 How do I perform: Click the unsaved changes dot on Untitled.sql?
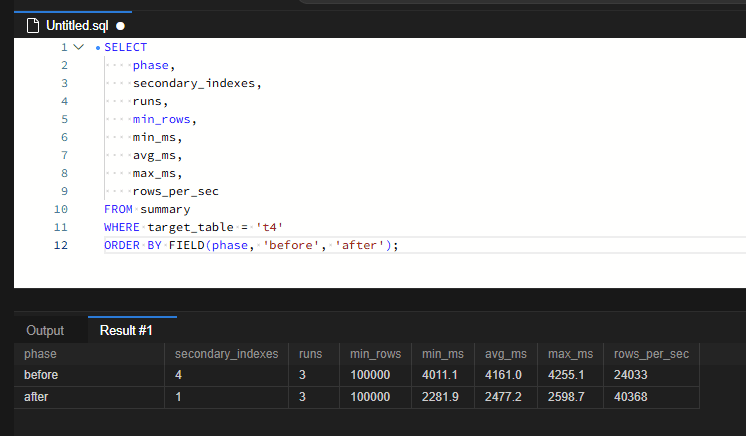(120, 26)
